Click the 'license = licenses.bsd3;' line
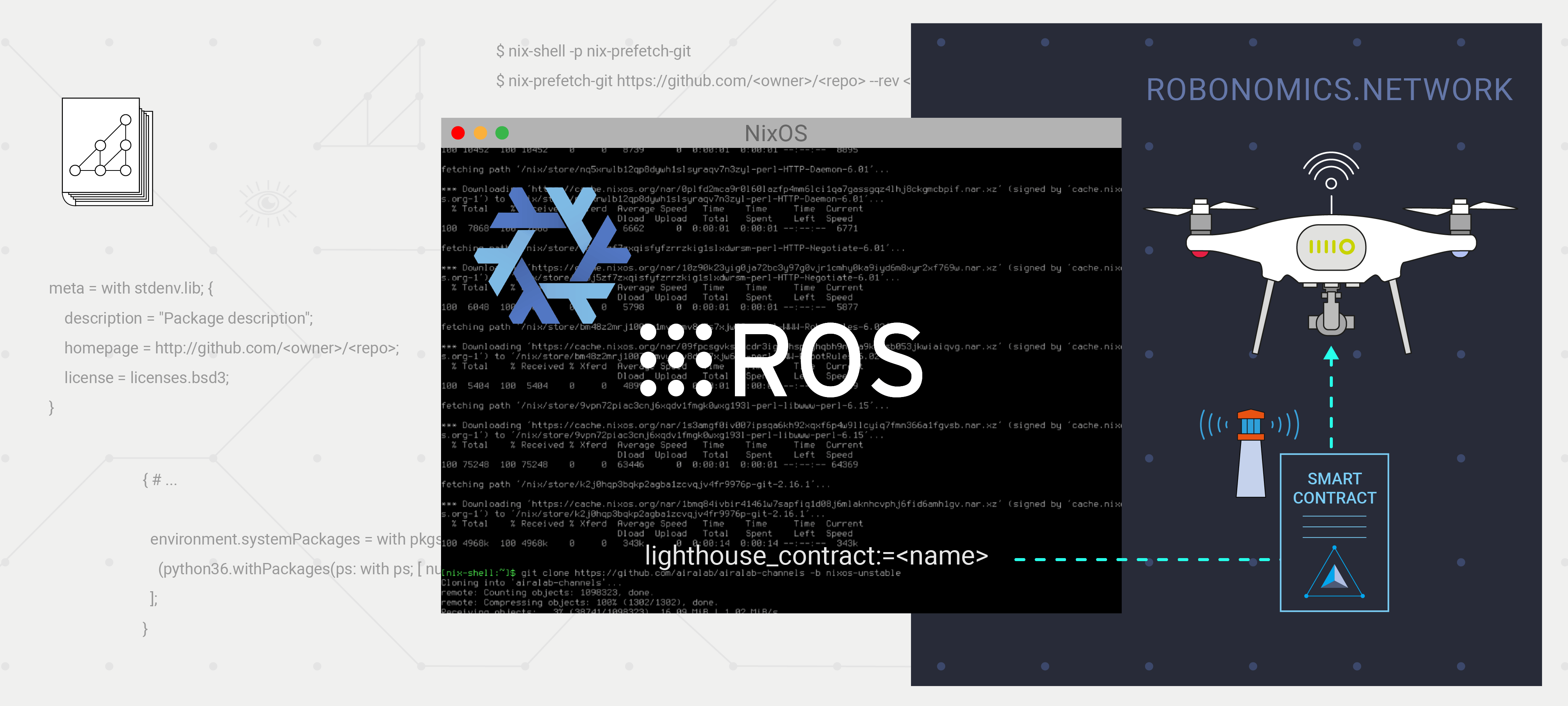This screenshot has width=1568, height=706. tap(147, 378)
